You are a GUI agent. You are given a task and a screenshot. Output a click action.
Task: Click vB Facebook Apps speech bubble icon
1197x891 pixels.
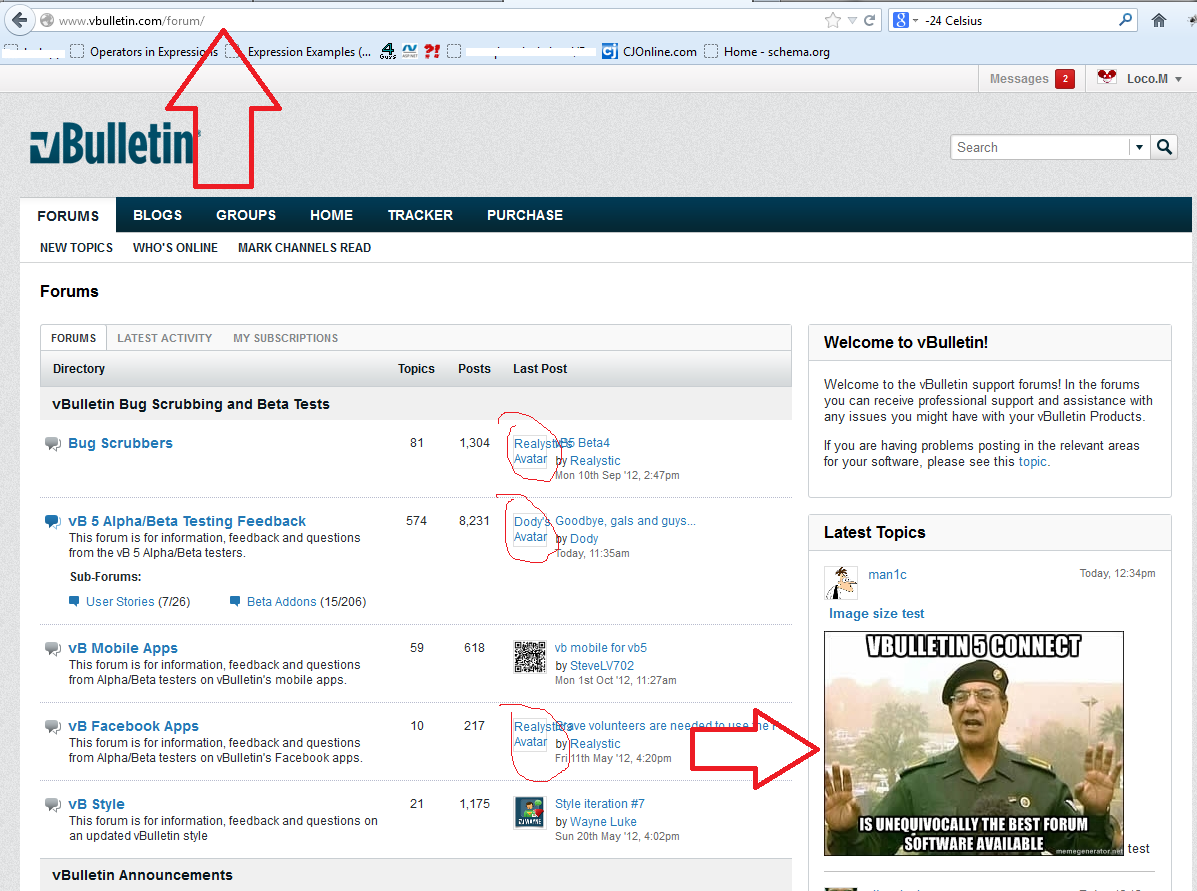53,726
